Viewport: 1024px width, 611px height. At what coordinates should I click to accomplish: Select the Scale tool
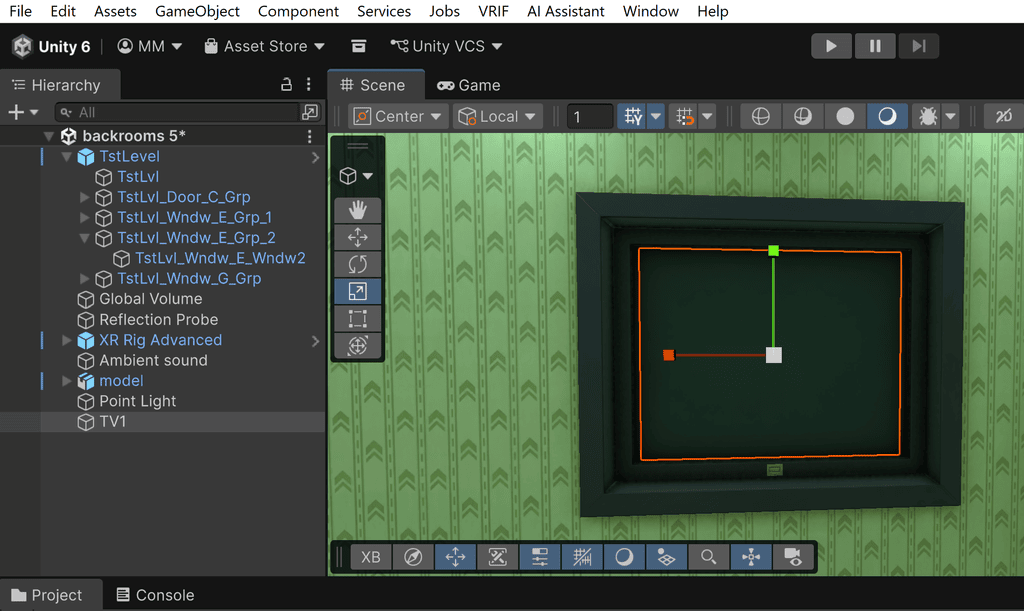click(x=357, y=291)
